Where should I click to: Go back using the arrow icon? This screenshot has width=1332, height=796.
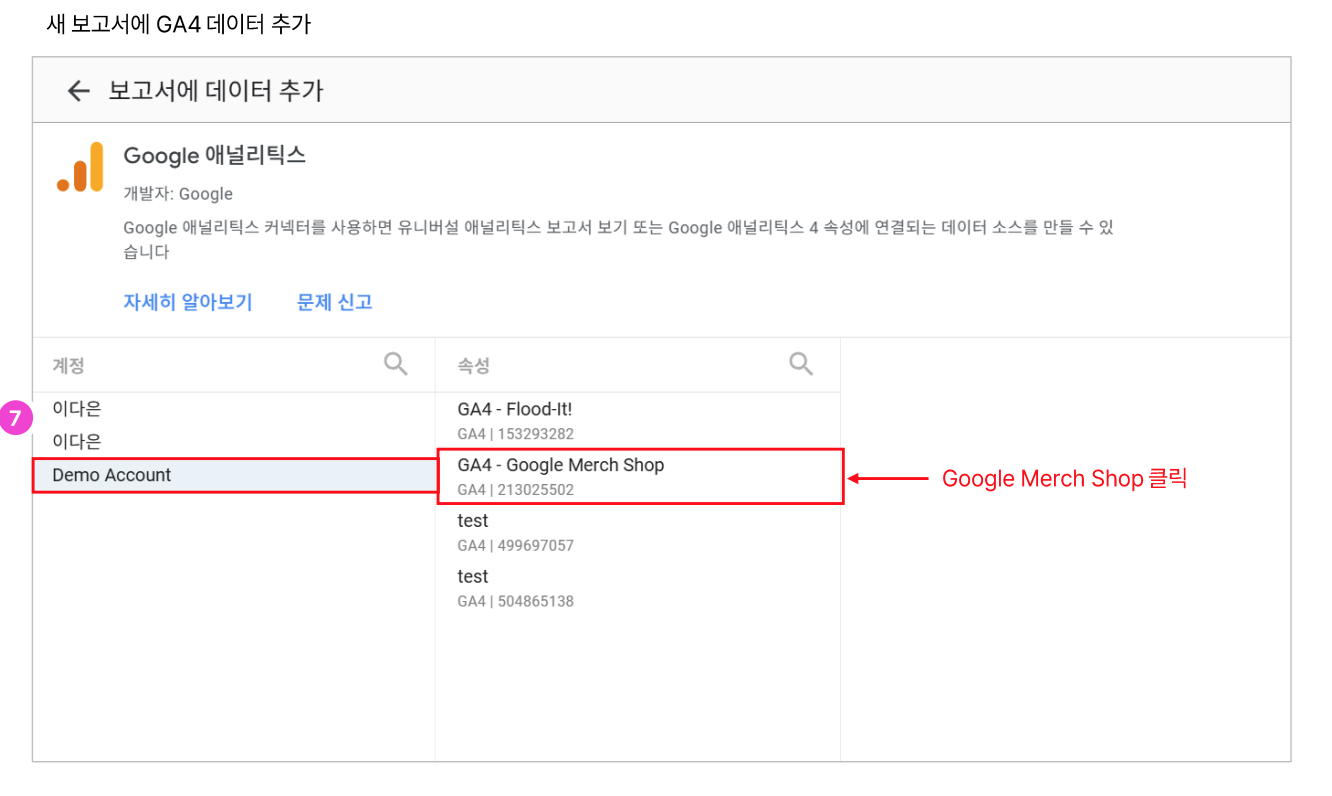pos(79,91)
